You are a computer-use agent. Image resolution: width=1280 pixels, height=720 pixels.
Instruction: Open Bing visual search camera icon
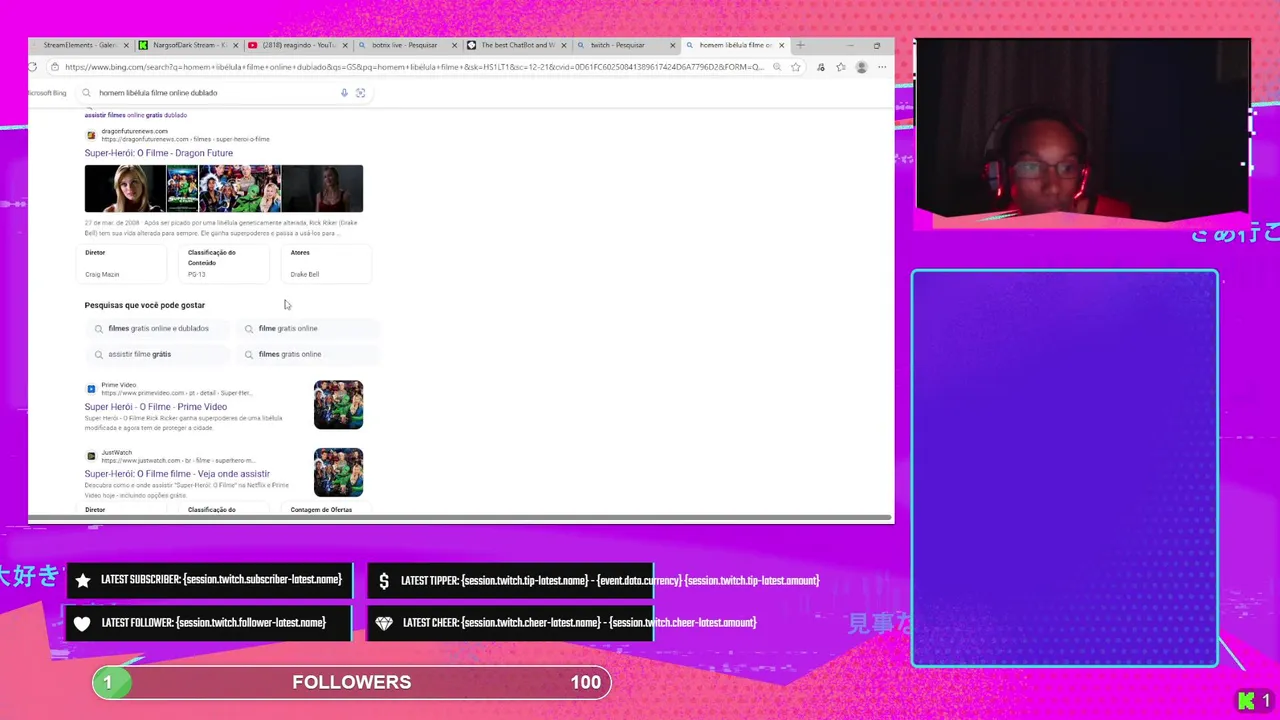tap(361, 93)
